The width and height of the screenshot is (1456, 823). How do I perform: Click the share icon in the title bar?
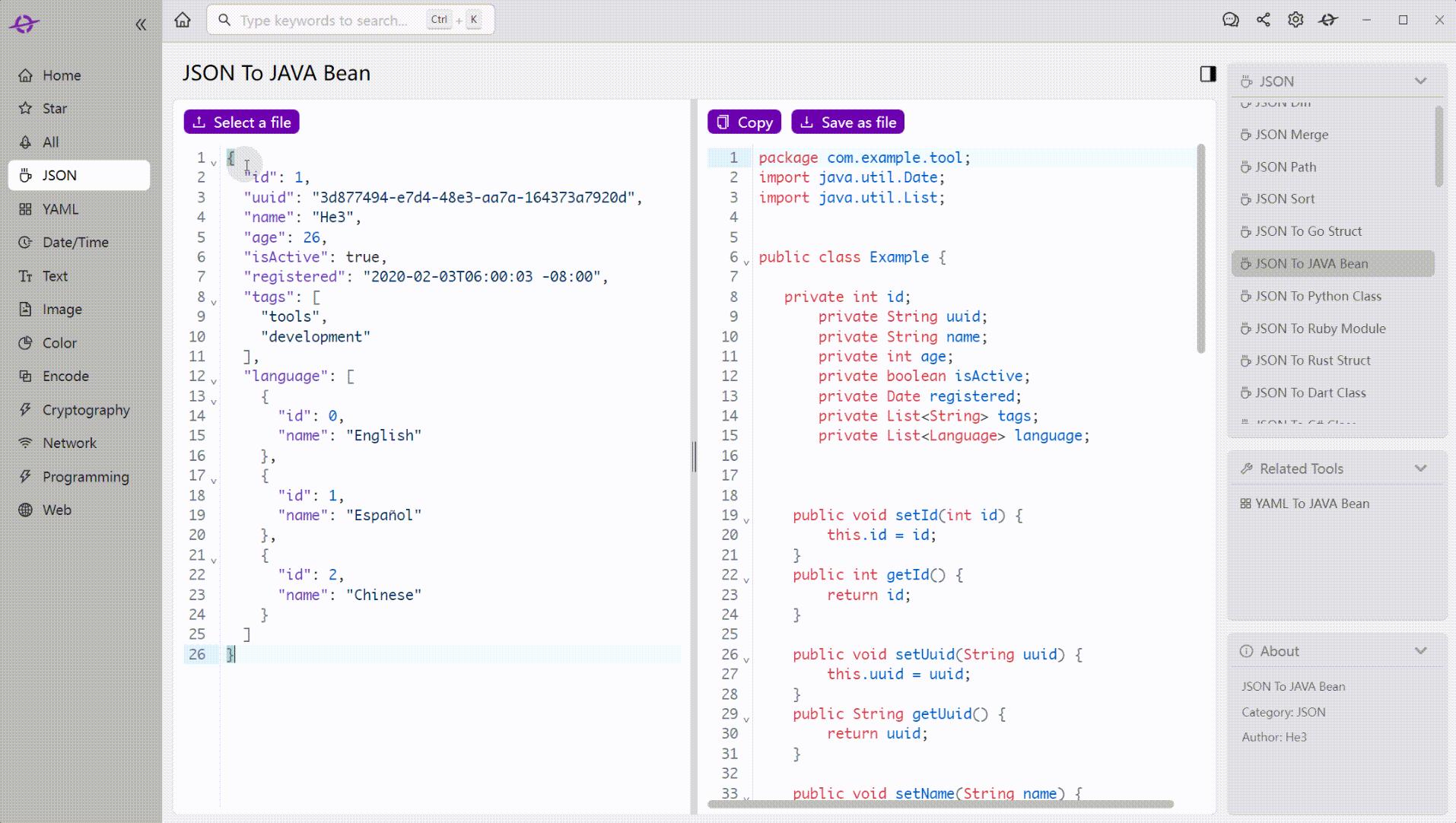point(1264,20)
